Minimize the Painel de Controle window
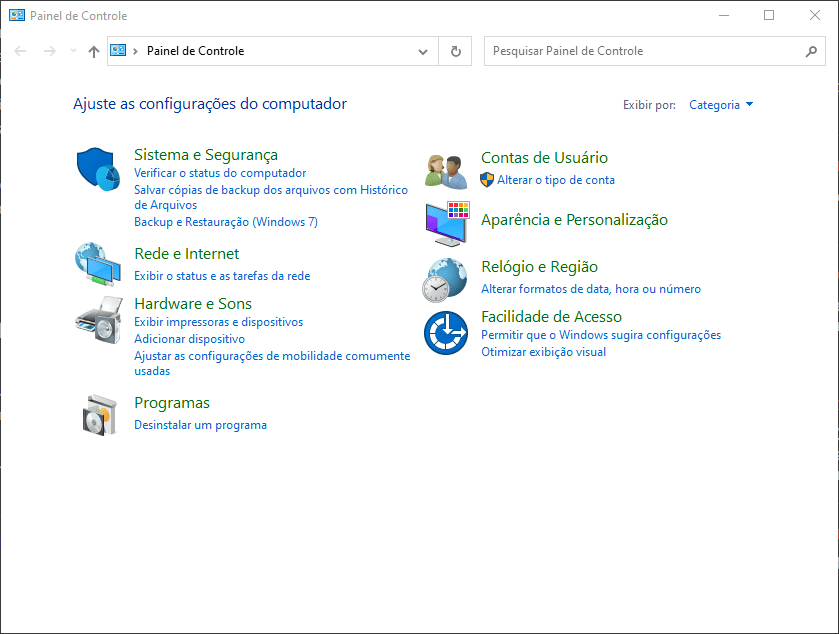The width and height of the screenshot is (839, 634). (x=723, y=16)
